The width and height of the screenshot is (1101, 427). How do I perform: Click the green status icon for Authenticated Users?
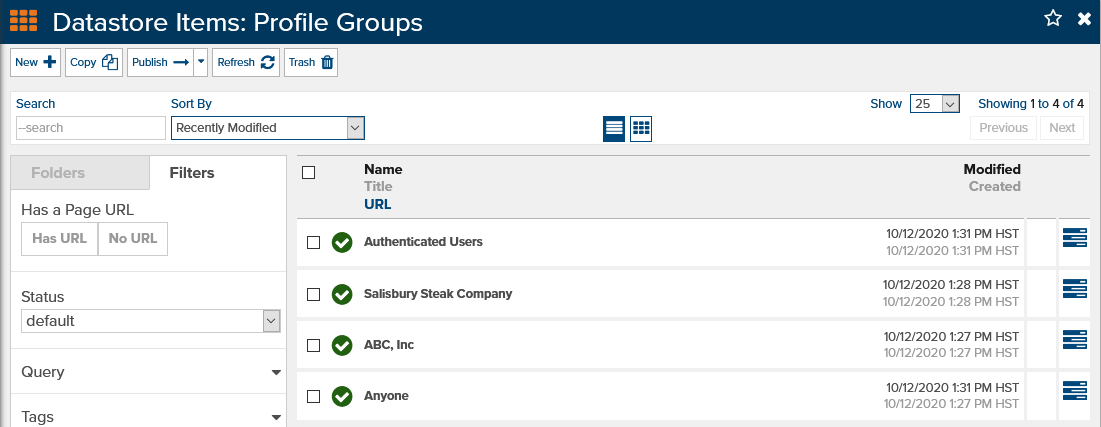342,242
